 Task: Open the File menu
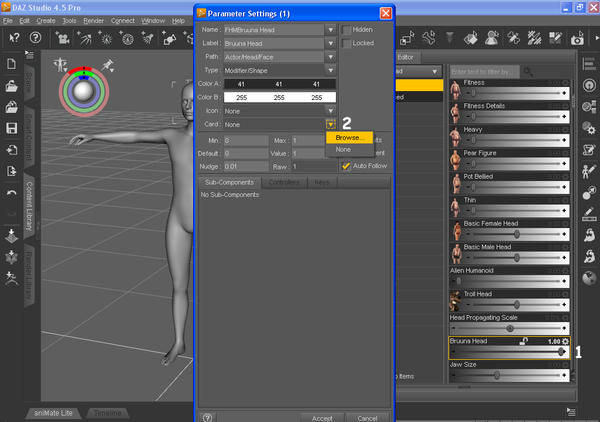tap(8, 21)
